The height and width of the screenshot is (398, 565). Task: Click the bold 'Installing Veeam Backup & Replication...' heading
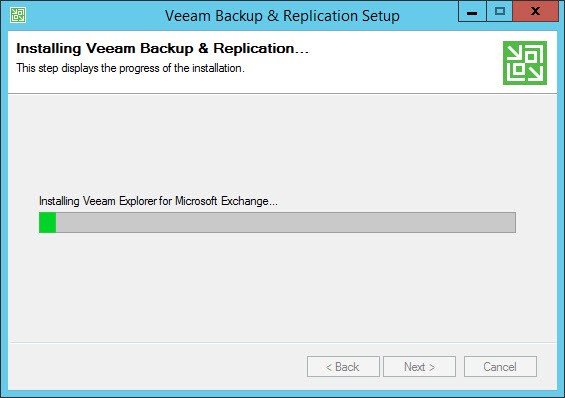163,49
